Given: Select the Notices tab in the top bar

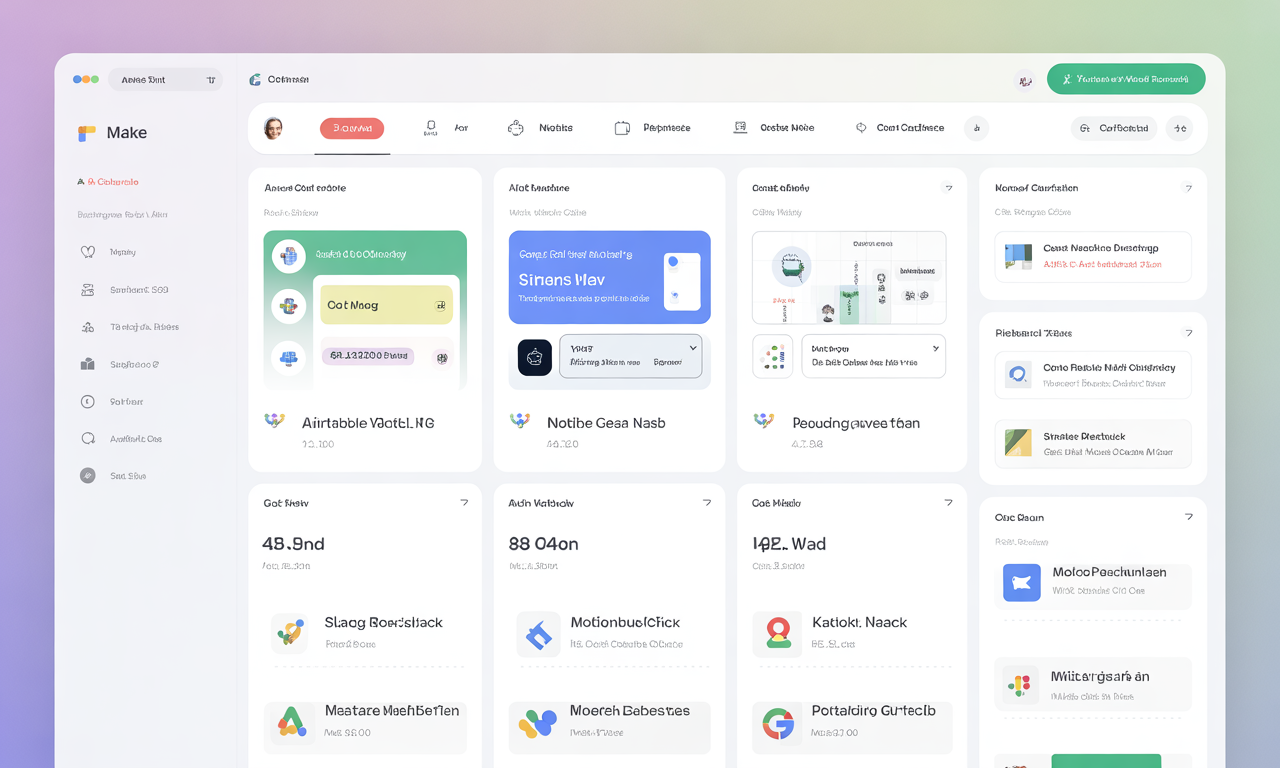Looking at the screenshot, I should point(540,128).
